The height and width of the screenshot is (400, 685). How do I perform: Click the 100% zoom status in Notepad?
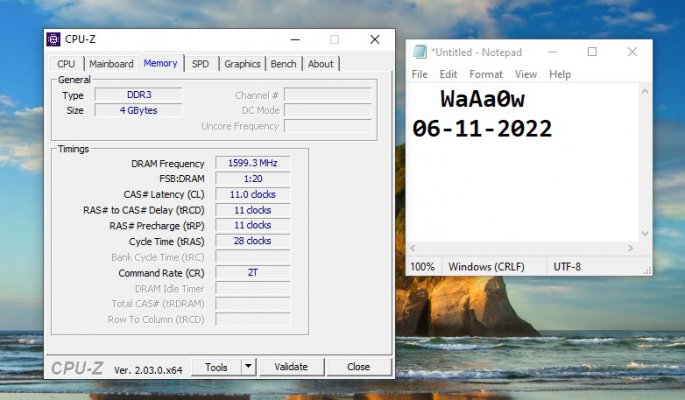422,267
